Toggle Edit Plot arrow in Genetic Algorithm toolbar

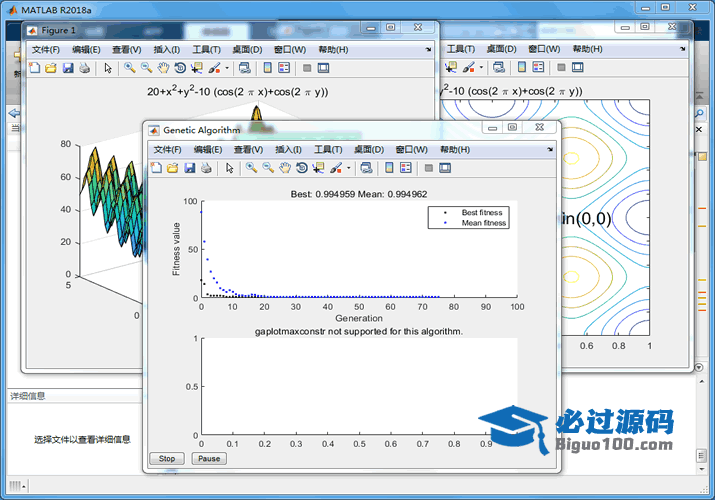click(229, 168)
